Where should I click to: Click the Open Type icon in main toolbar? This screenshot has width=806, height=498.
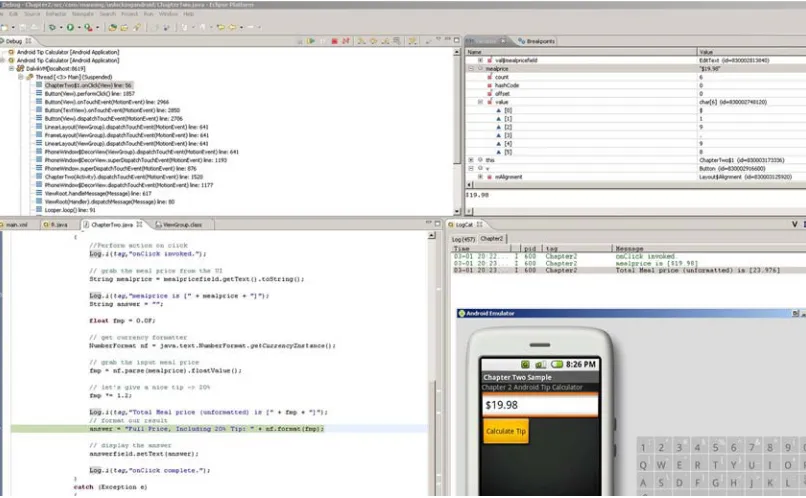113,27
